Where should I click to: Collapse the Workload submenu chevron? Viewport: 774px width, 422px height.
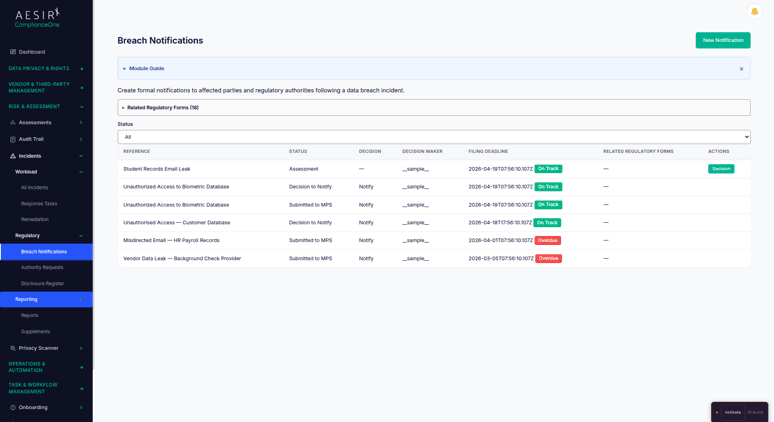click(x=81, y=172)
